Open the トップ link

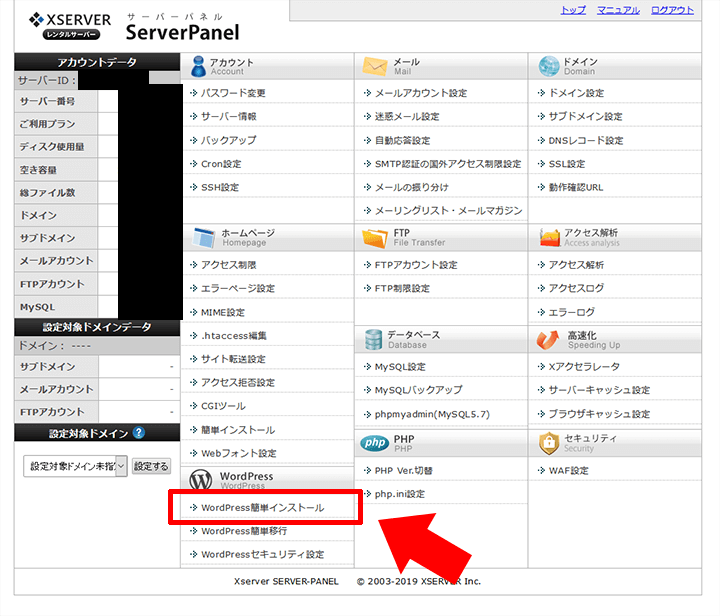573,10
